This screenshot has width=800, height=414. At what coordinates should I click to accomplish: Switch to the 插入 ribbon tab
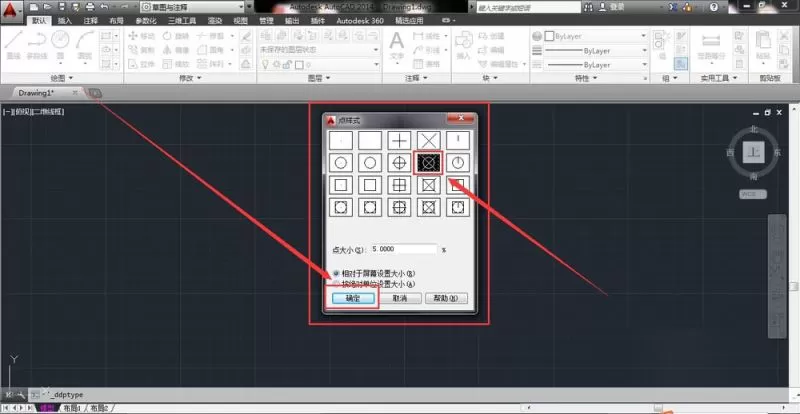click(65, 21)
